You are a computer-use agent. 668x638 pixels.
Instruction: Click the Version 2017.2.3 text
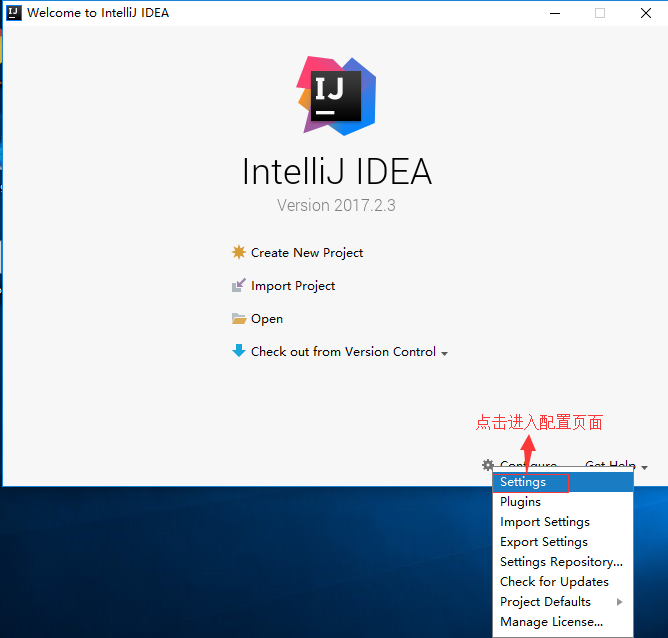[x=336, y=205]
